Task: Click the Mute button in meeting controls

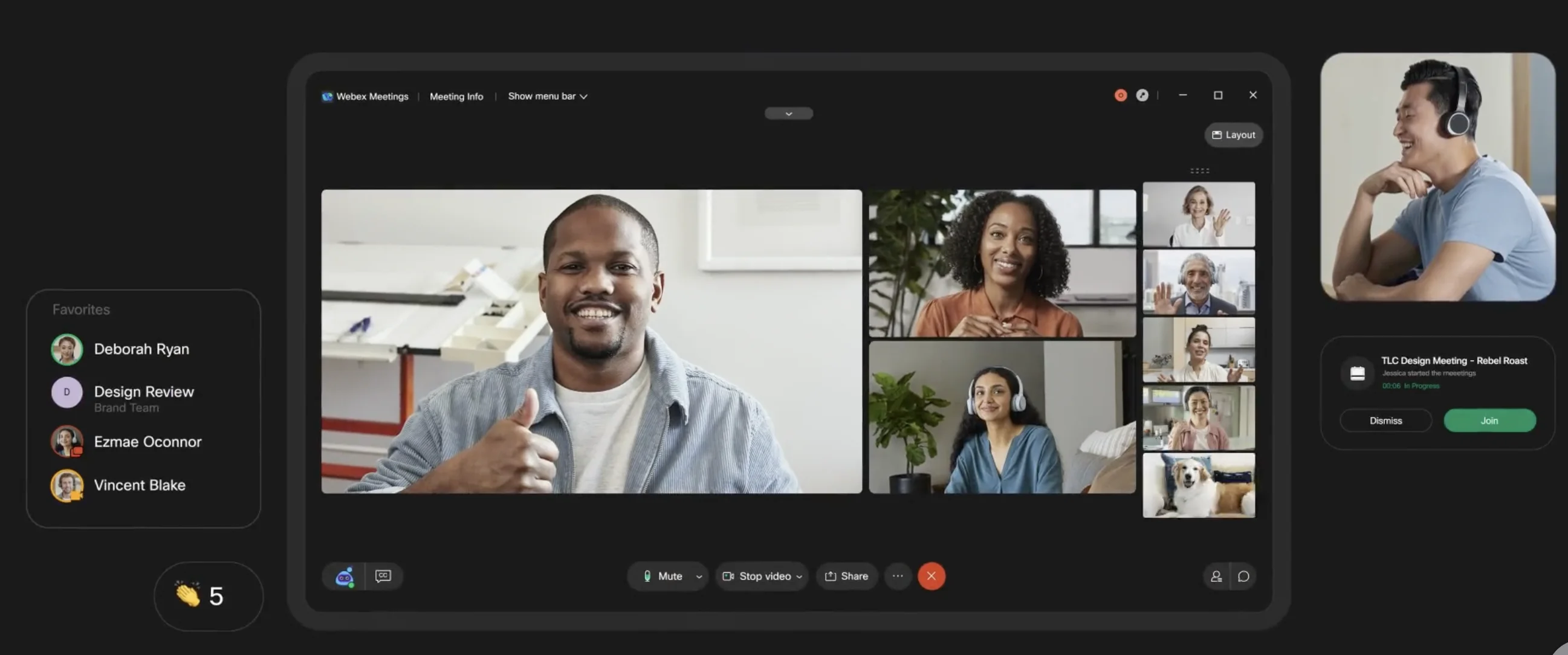Action: coord(663,576)
